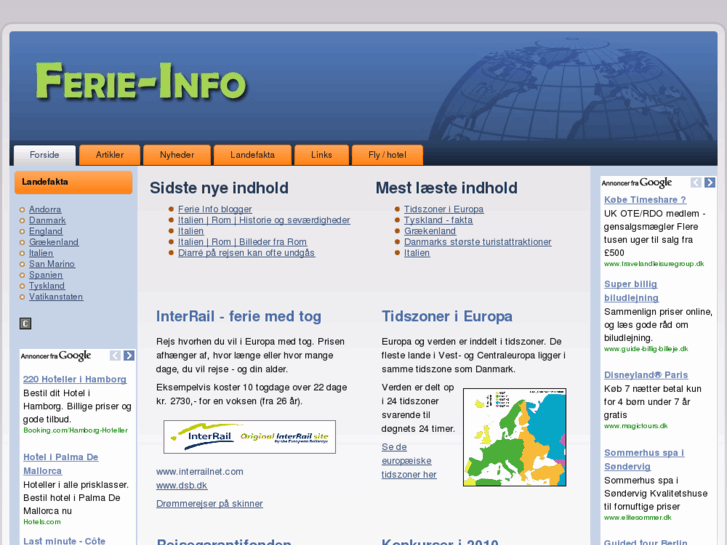The width and height of the screenshot is (727, 545).
Task: Open Super billig biludlejning ad
Action: click(631, 291)
